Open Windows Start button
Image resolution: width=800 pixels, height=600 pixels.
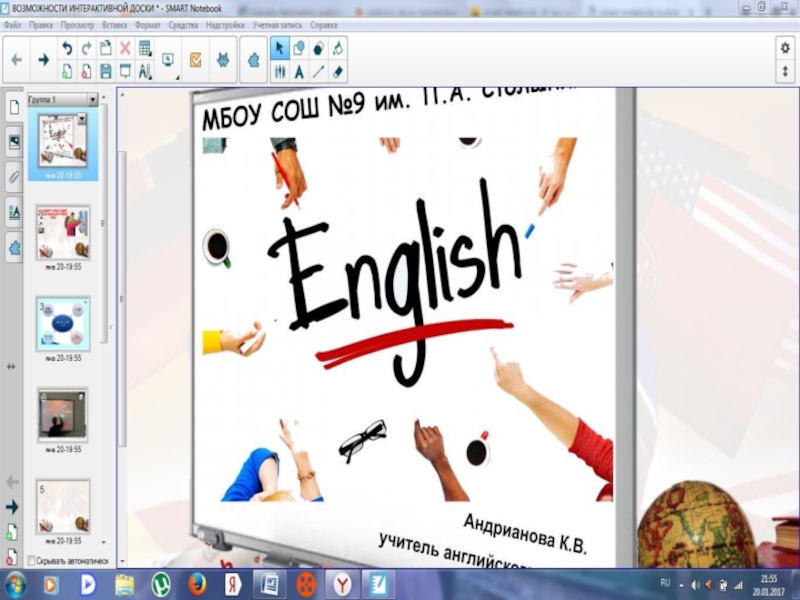point(15,585)
